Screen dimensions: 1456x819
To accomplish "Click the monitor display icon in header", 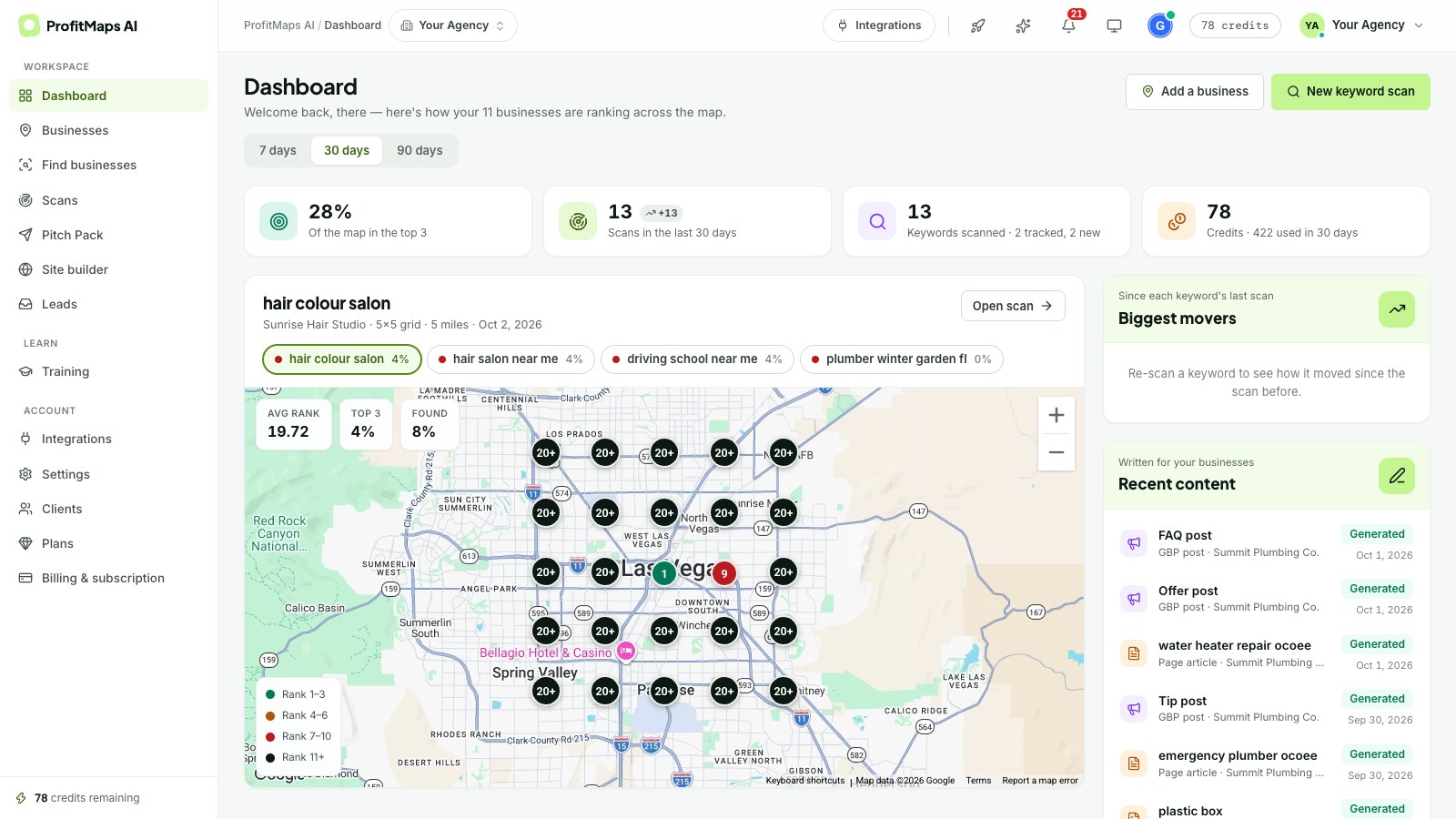I will (1114, 25).
